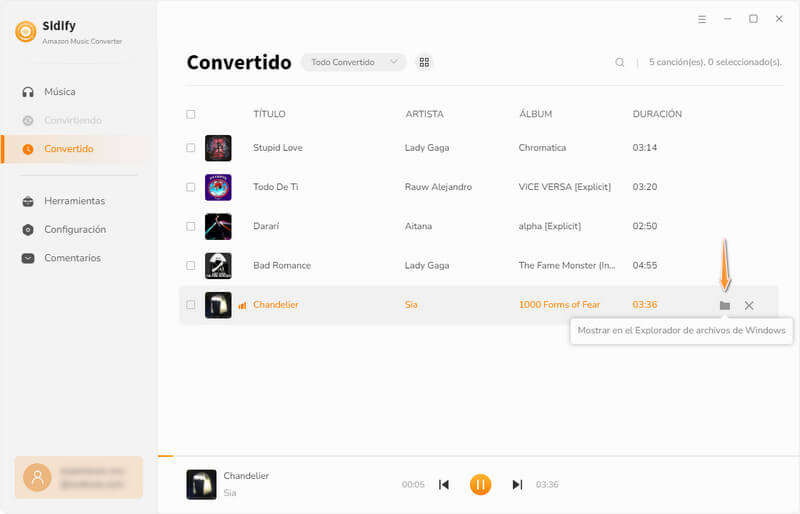Click the headphones icon beside Música
Viewport: 800px width, 514px height.
pos(28,92)
